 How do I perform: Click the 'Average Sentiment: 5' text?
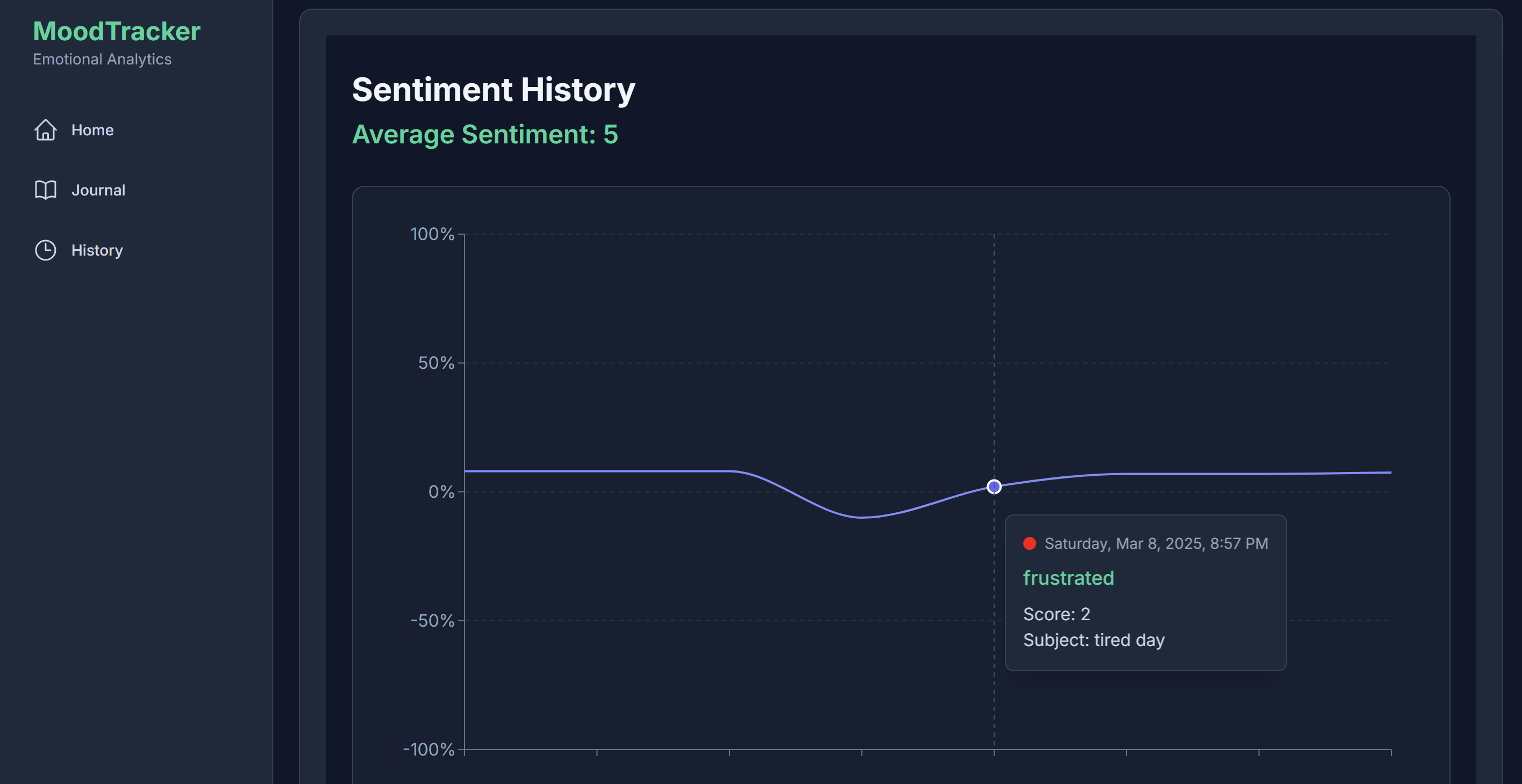(x=484, y=135)
